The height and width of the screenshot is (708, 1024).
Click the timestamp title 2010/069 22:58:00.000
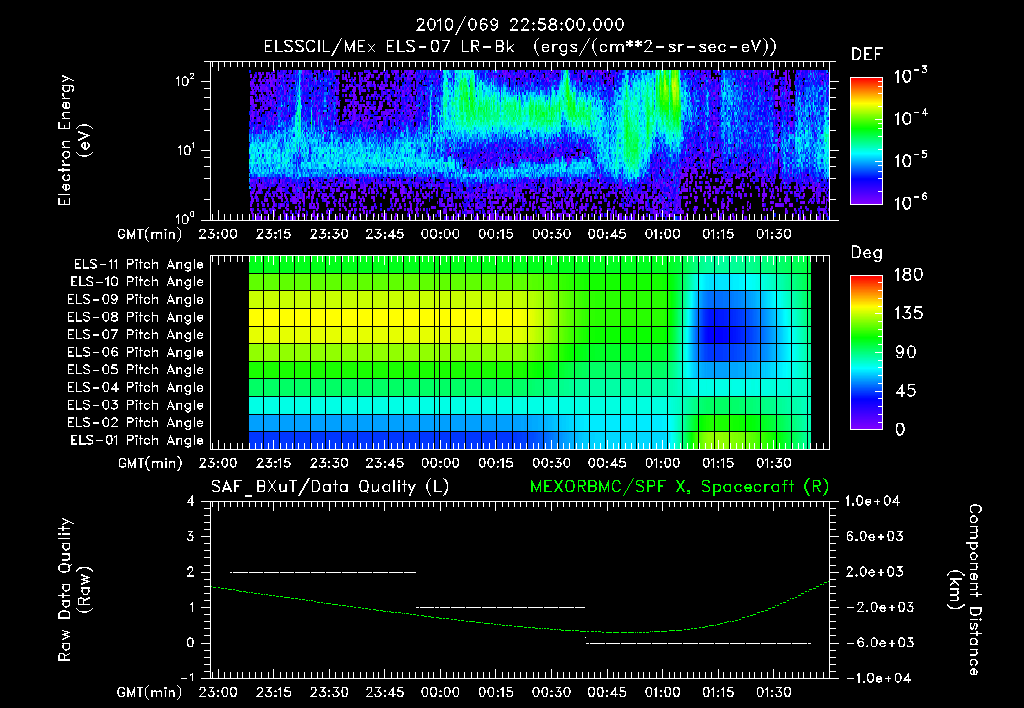click(x=520, y=25)
